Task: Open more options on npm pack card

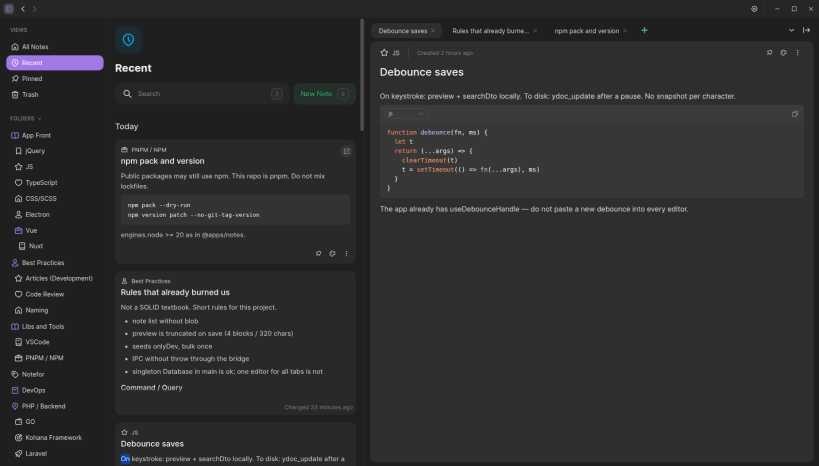Action: [x=346, y=253]
